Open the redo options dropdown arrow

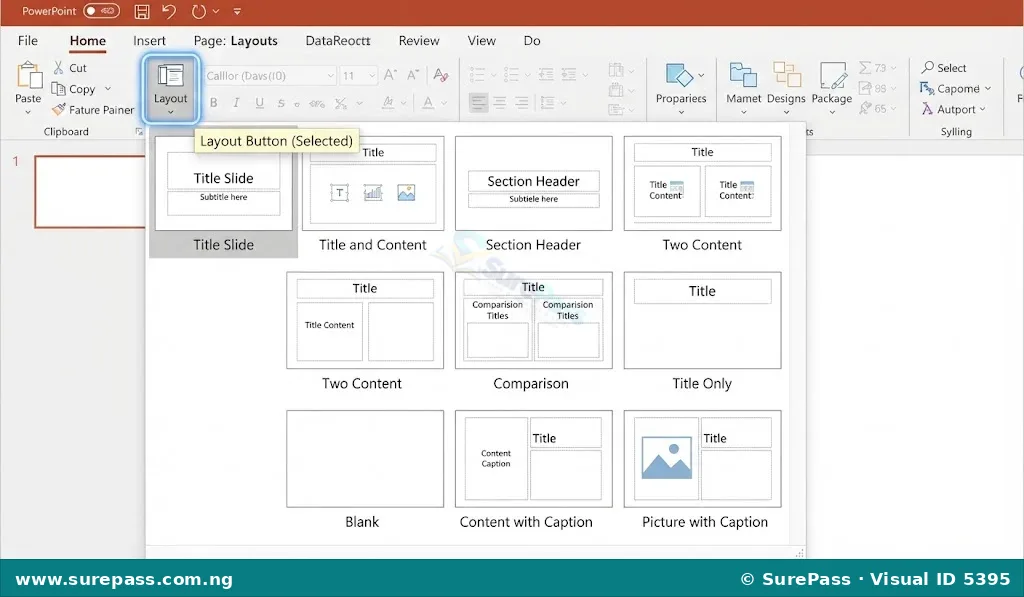pyautogui.click(x=216, y=11)
